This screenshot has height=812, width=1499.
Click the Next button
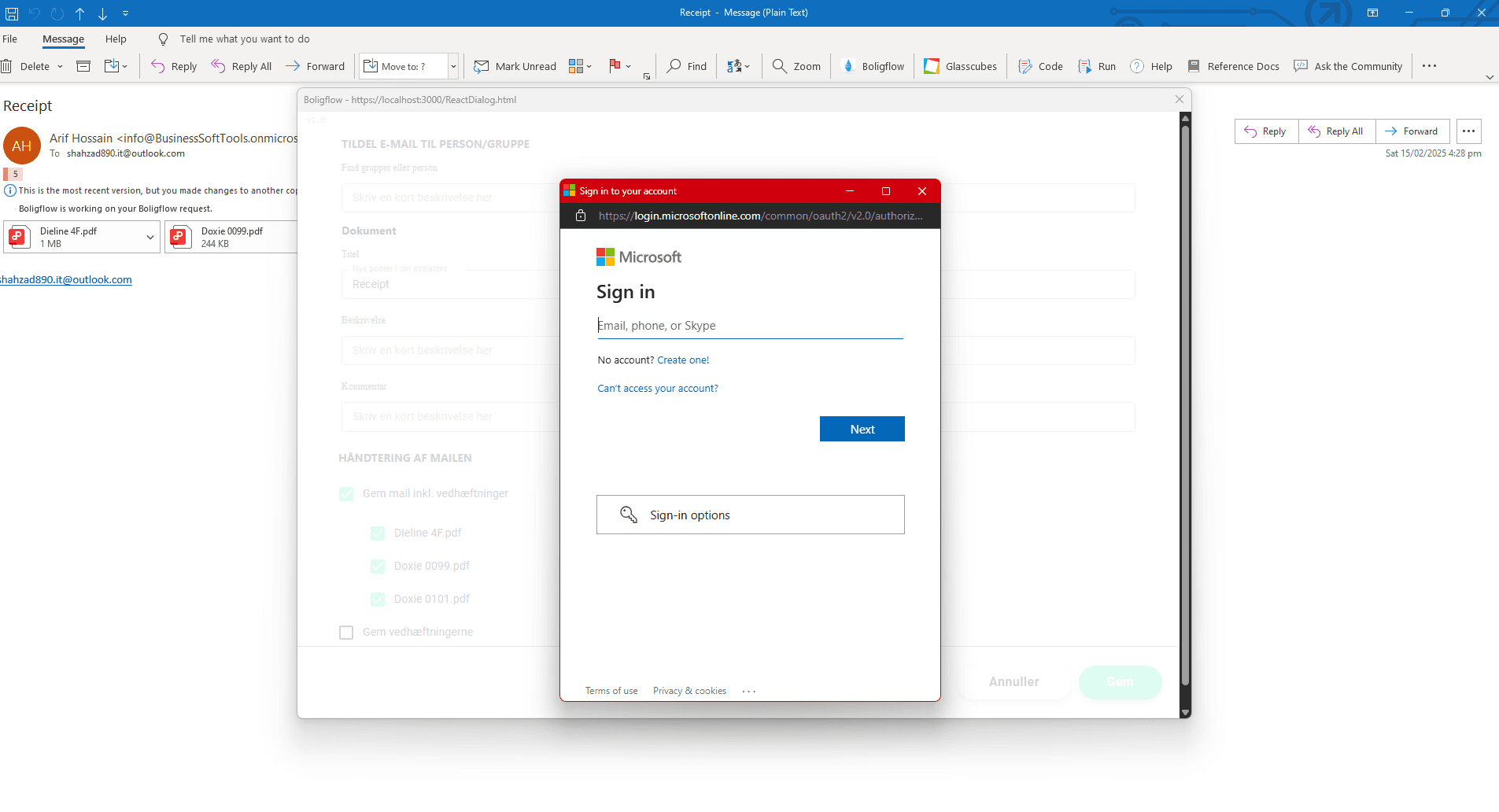pos(862,429)
